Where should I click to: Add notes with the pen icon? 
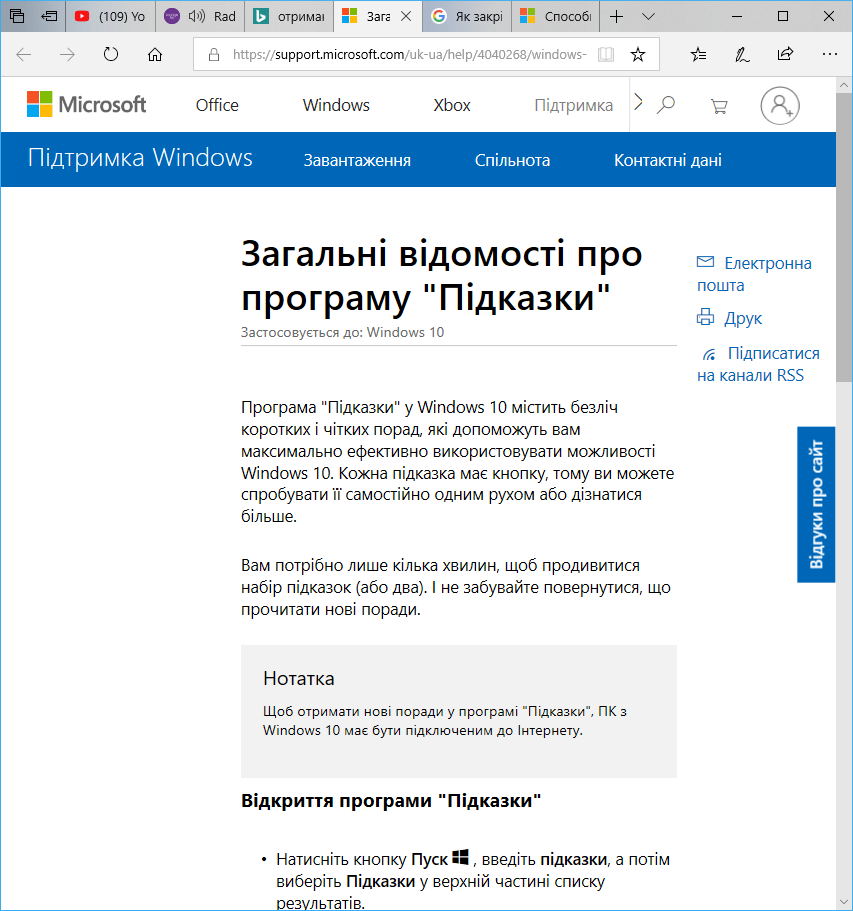(741, 55)
